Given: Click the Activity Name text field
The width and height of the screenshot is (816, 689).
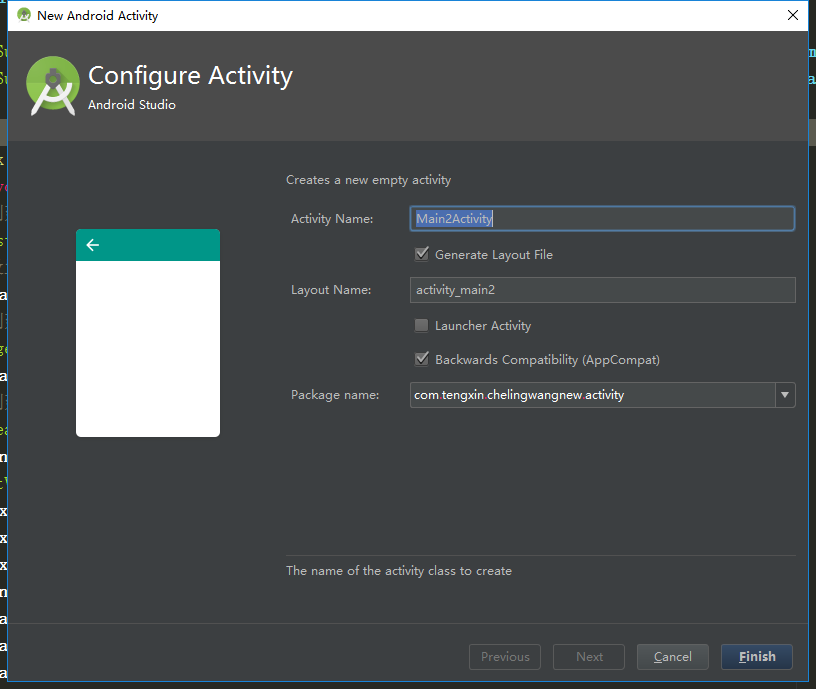Looking at the screenshot, I should click(602, 219).
